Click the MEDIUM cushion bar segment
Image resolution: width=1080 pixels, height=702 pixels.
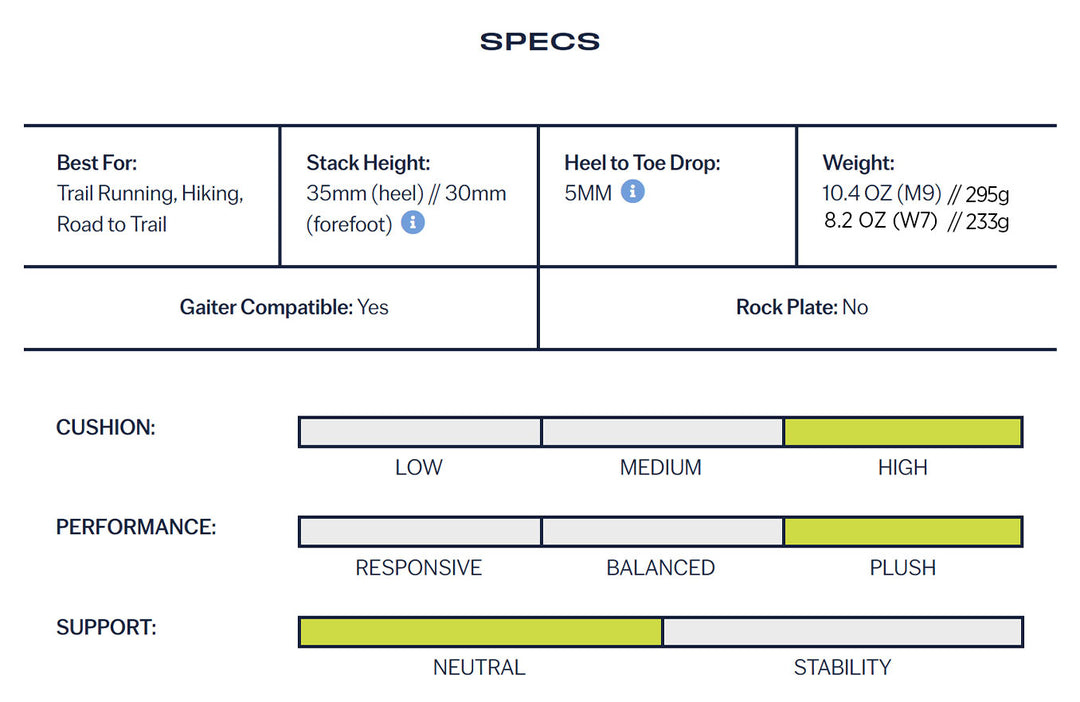(x=662, y=432)
